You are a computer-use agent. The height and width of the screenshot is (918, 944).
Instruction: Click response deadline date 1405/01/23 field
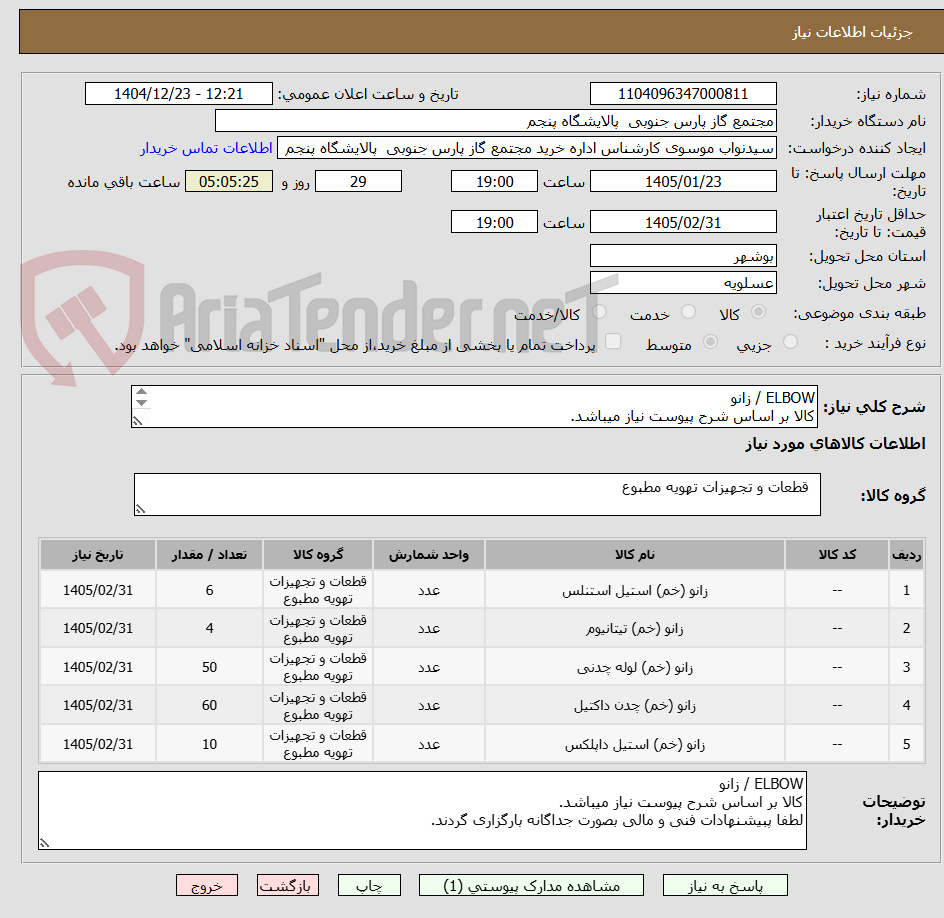(x=683, y=181)
